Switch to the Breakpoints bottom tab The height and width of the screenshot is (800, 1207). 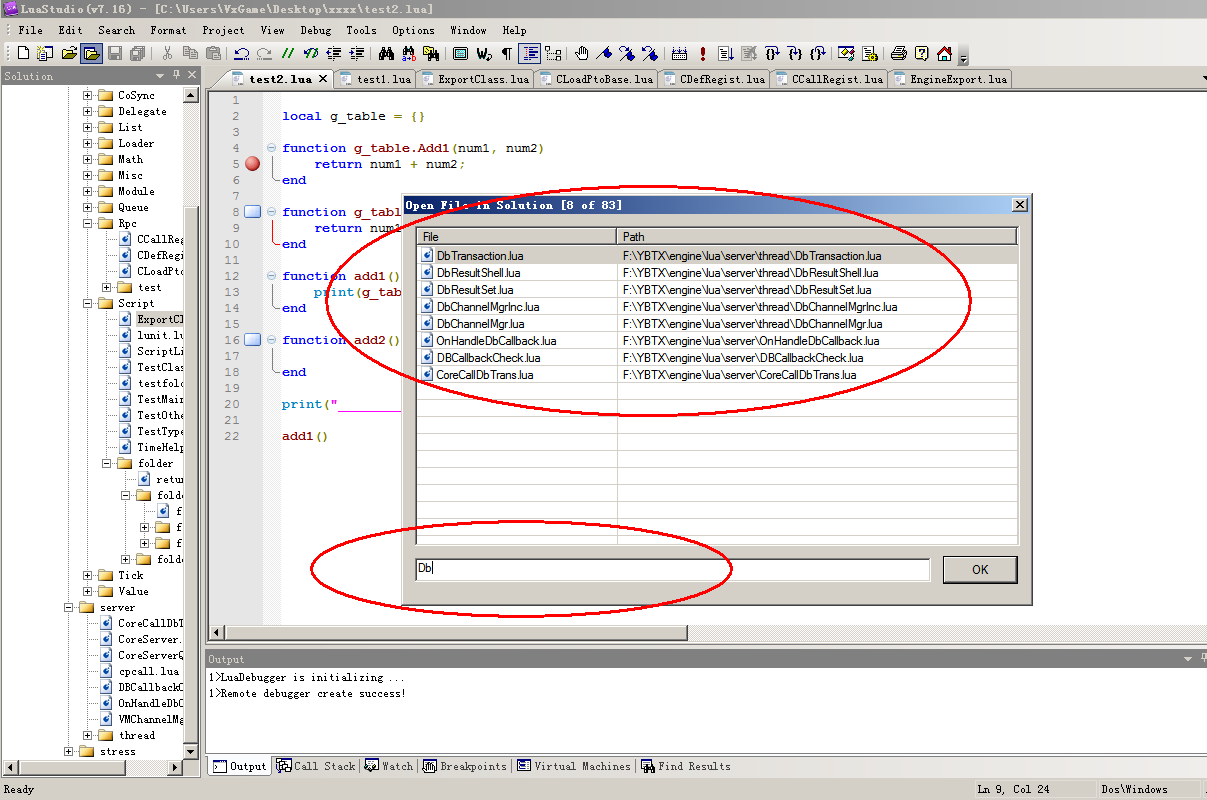464,766
